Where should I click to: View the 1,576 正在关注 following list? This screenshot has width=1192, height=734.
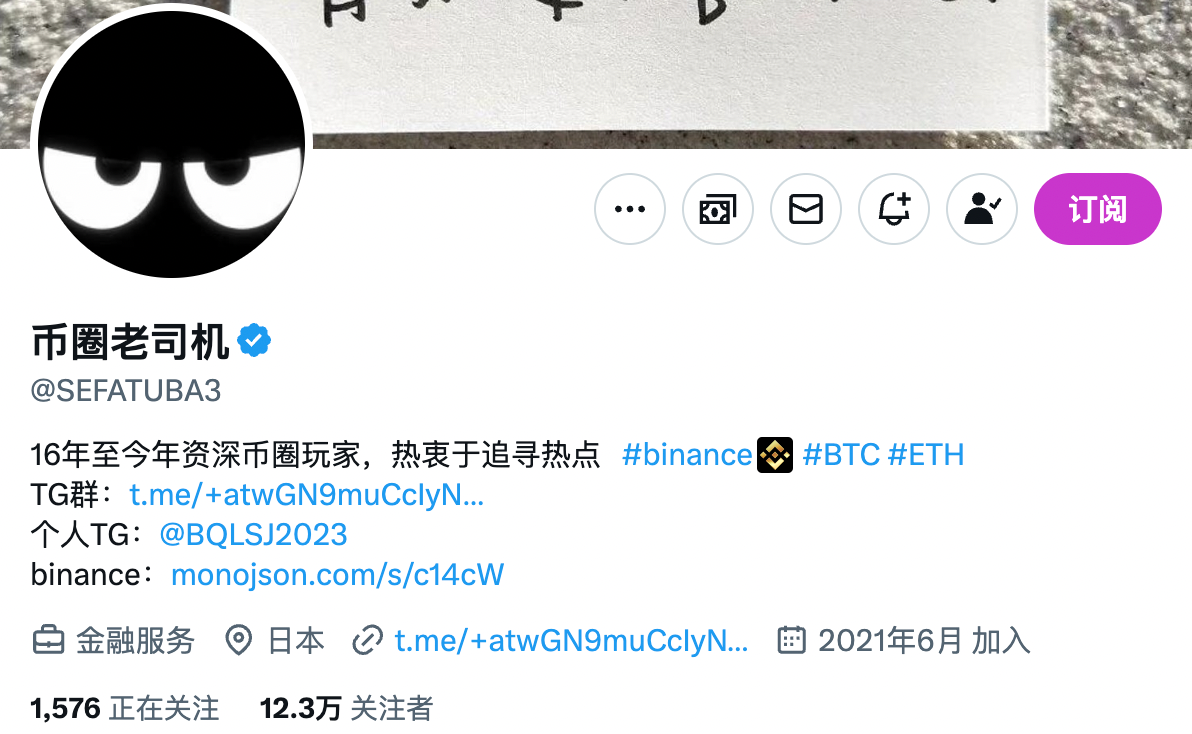coord(125,708)
